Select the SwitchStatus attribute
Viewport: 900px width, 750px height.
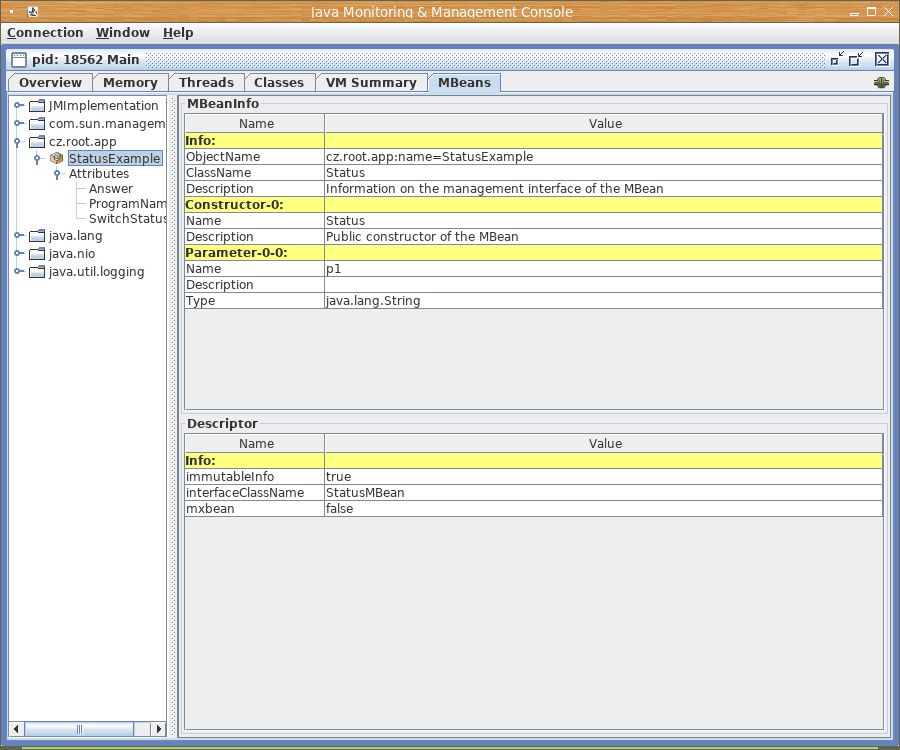click(x=127, y=219)
